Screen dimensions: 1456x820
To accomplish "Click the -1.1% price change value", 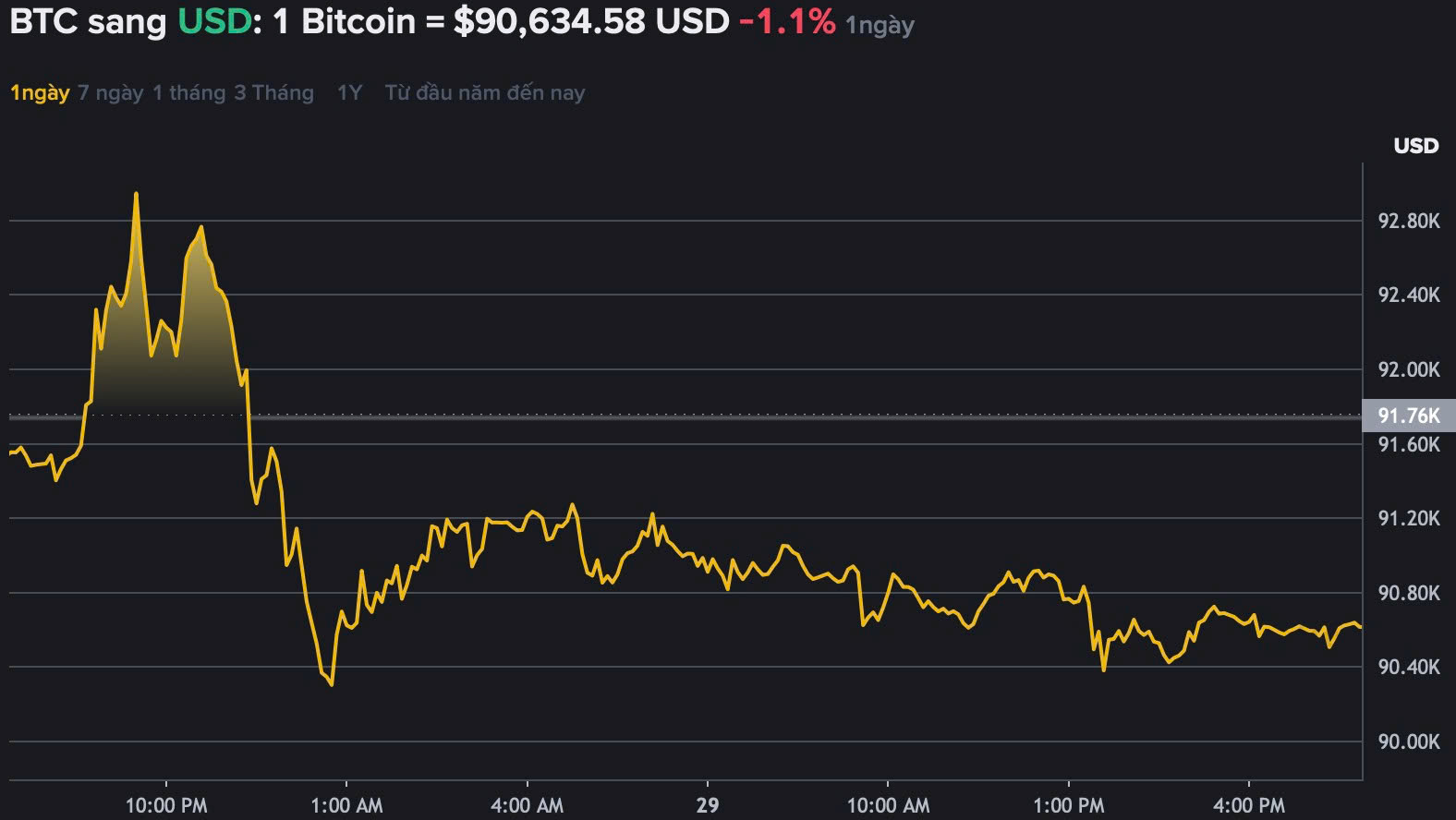I will point(787,21).
